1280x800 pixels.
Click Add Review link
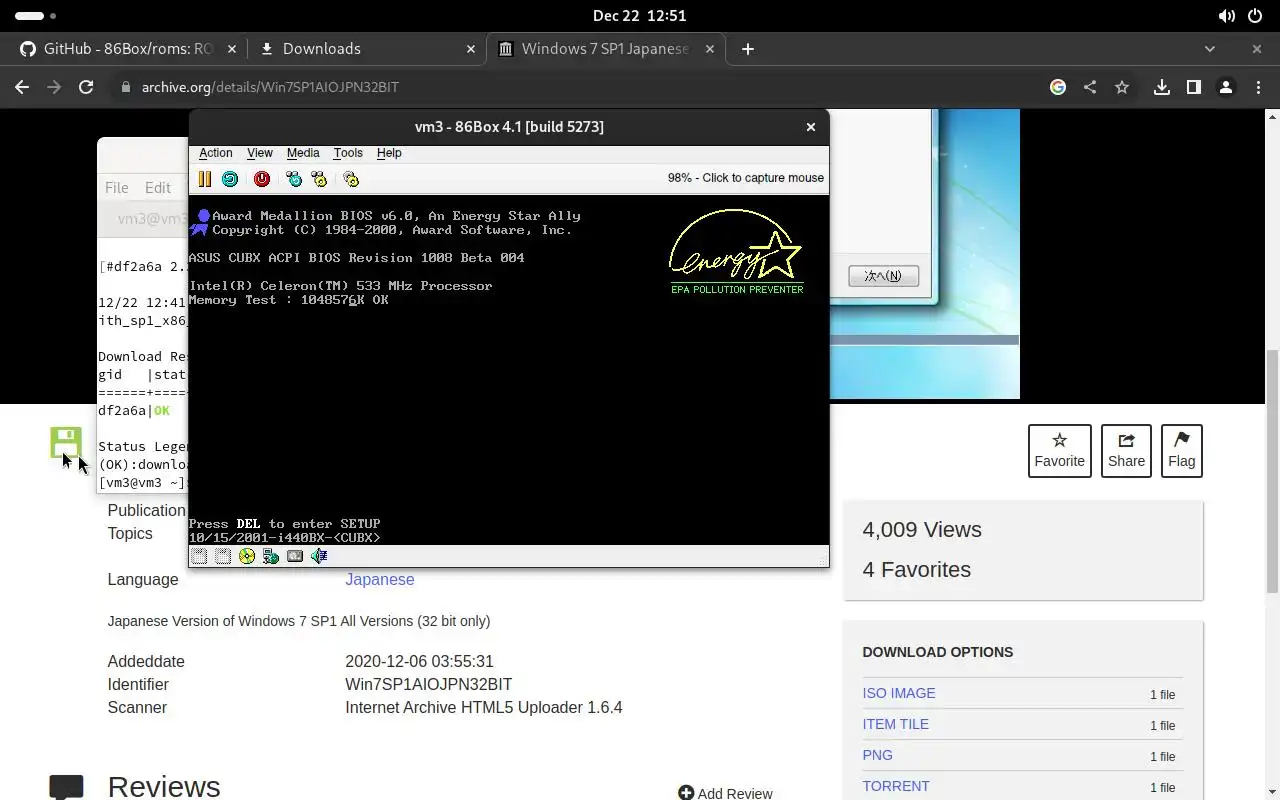tap(725, 793)
